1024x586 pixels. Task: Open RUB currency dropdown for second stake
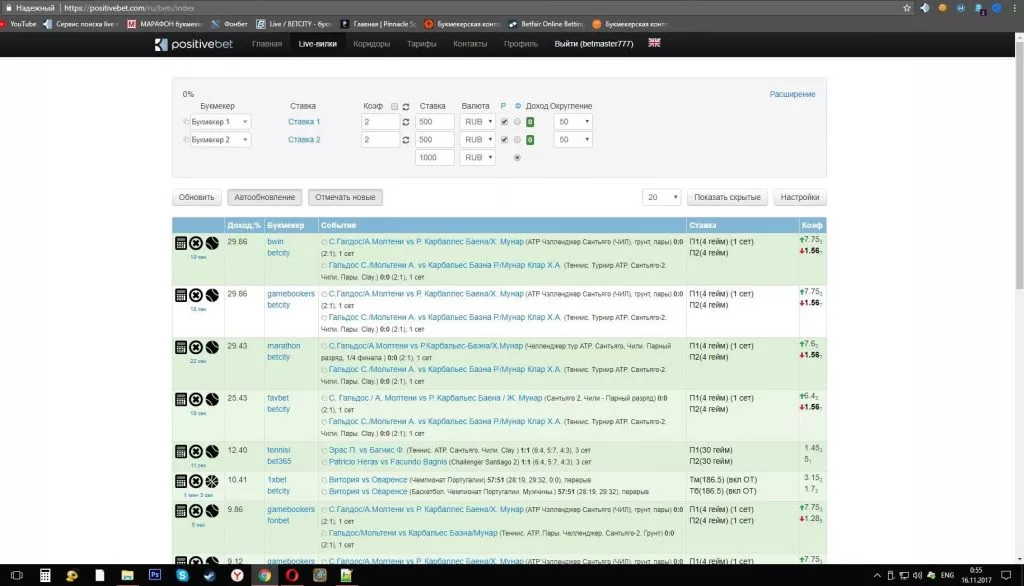pyautogui.click(x=477, y=140)
